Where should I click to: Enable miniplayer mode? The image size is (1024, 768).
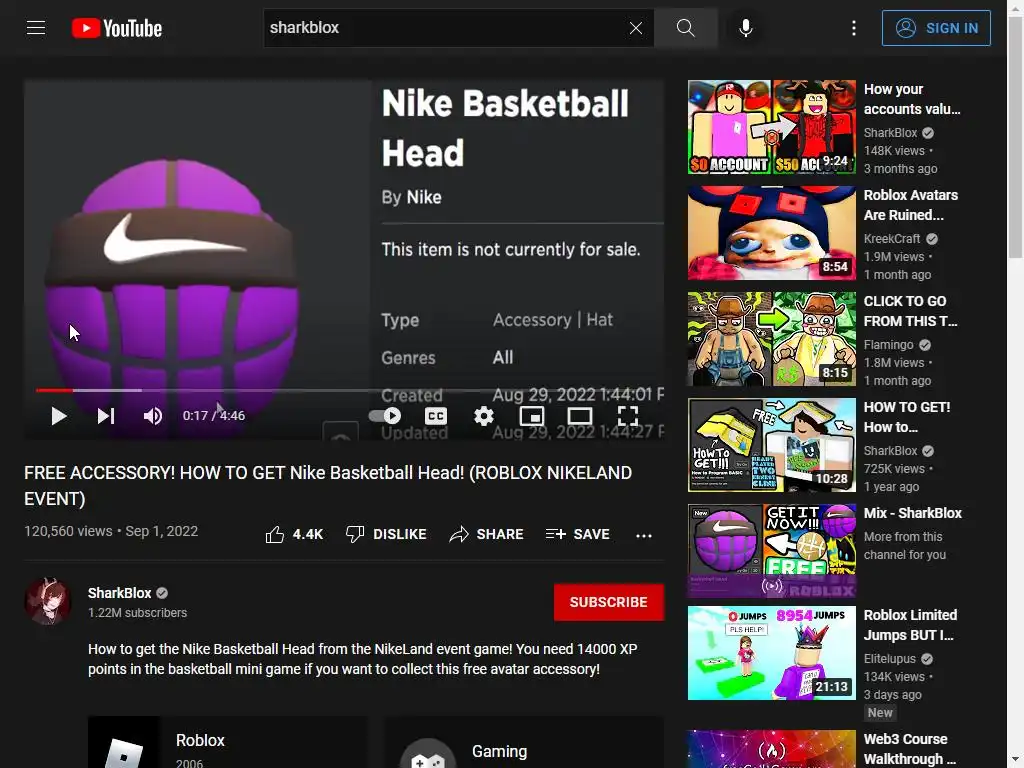coord(532,416)
